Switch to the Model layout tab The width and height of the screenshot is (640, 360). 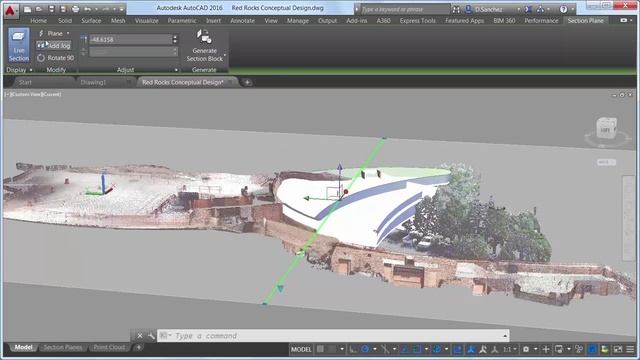pos(23,347)
